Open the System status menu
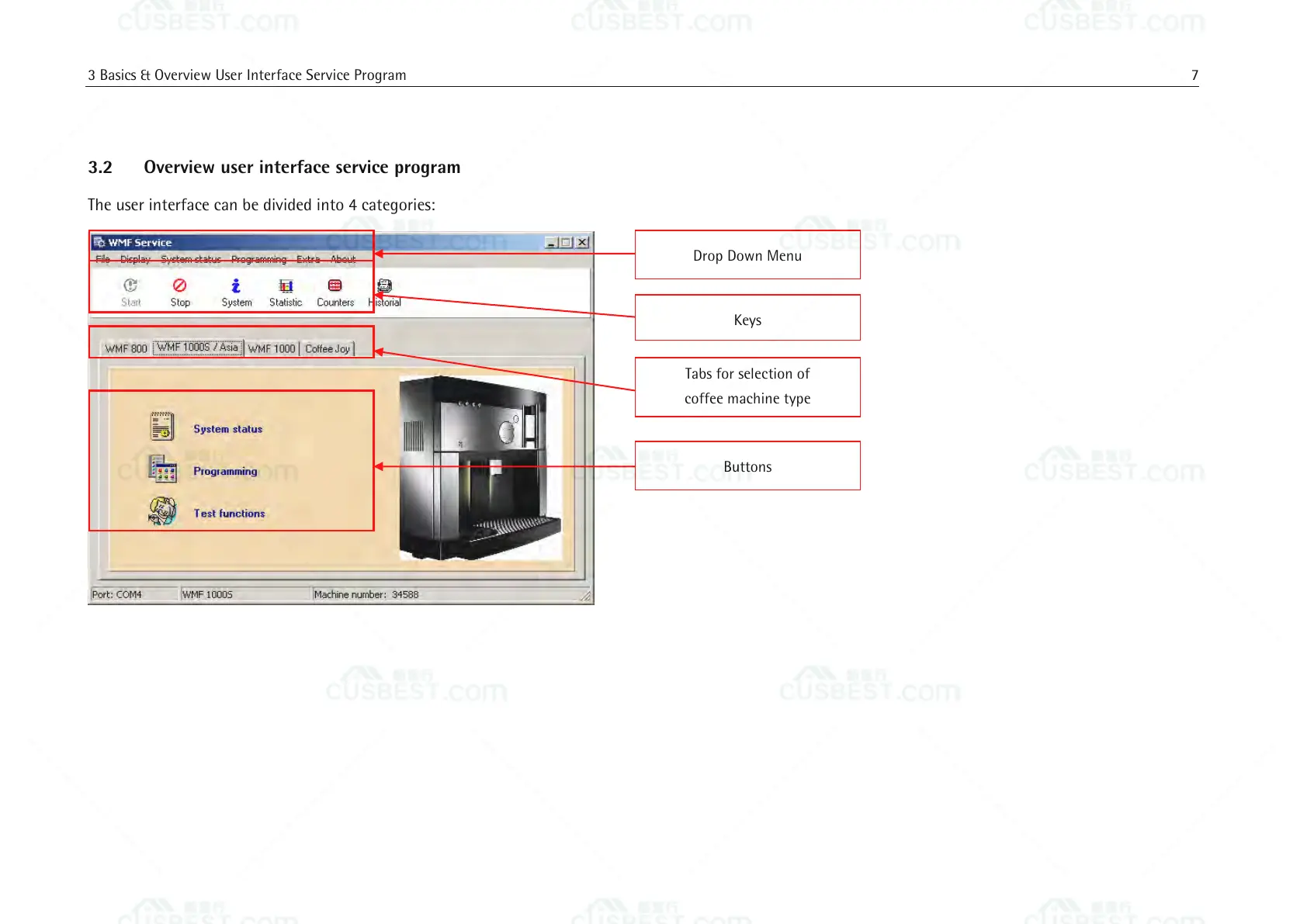The width and height of the screenshot is (1307, 924). point(191,259)
